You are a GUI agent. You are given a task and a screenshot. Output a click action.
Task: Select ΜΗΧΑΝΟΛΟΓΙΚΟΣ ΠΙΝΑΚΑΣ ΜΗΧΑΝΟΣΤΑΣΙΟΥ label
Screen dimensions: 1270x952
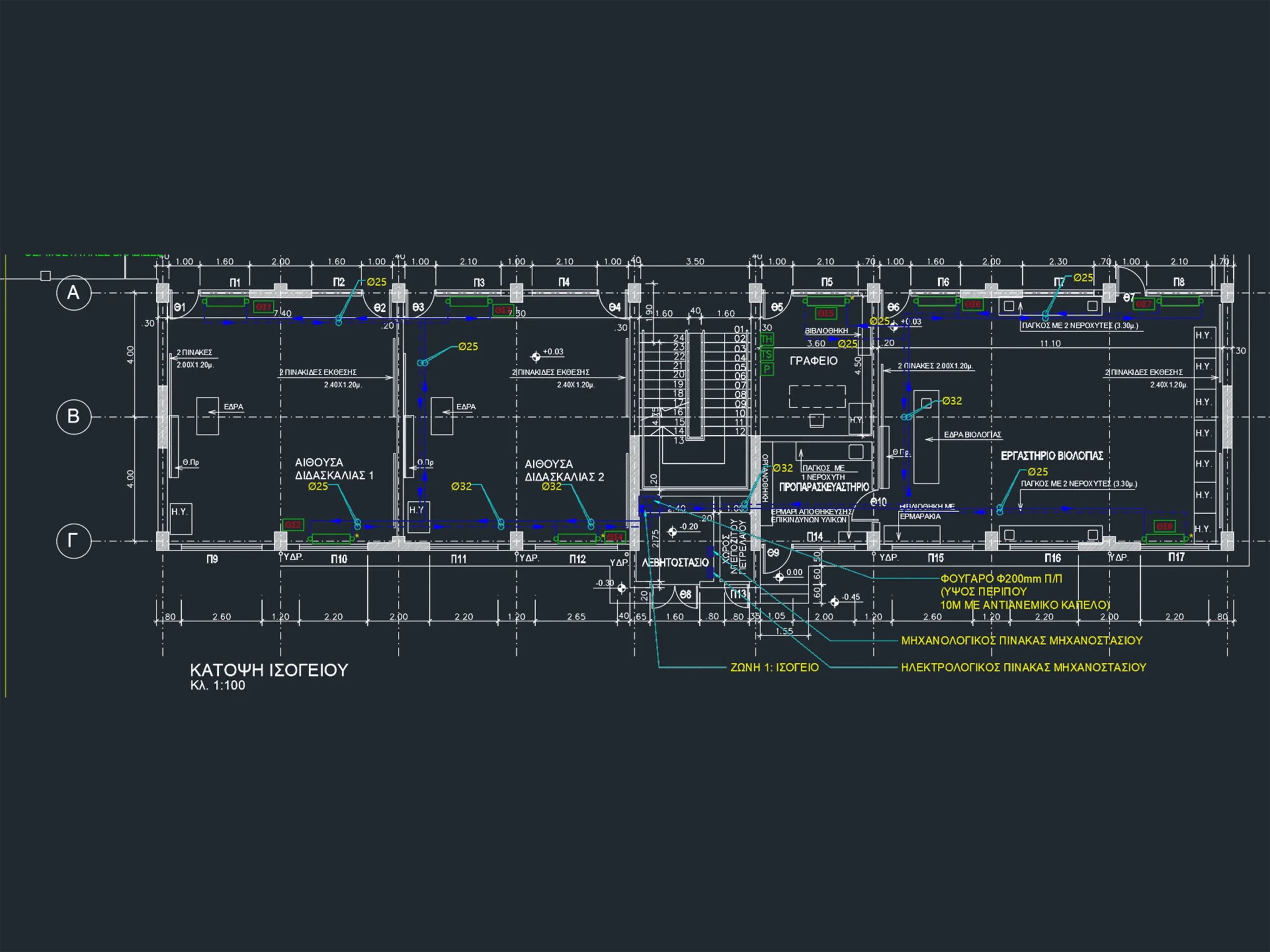click(1021, 641)
